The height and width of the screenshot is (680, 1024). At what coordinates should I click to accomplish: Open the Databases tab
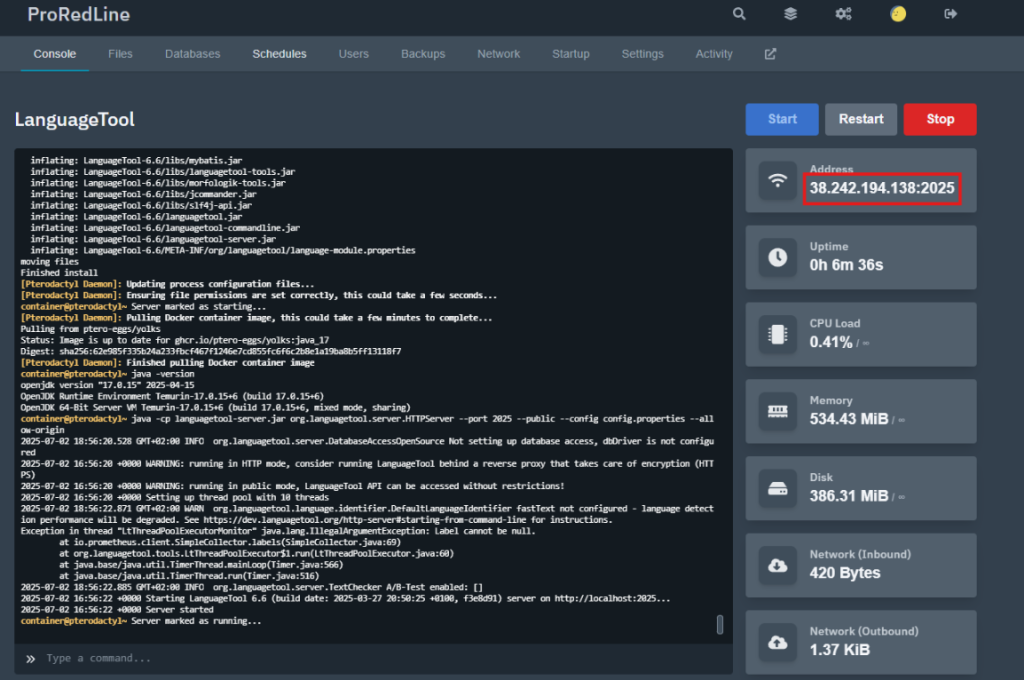point(193,54)
